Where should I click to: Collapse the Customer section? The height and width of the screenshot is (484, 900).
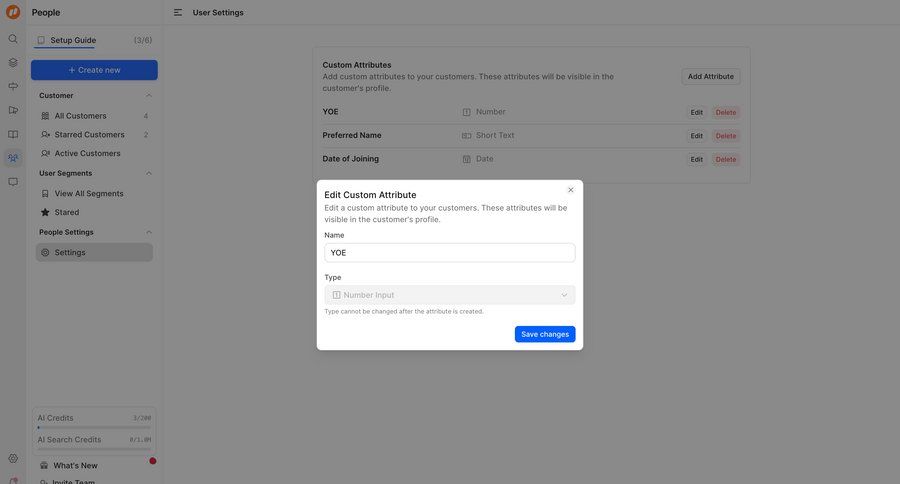pos(149,95)
